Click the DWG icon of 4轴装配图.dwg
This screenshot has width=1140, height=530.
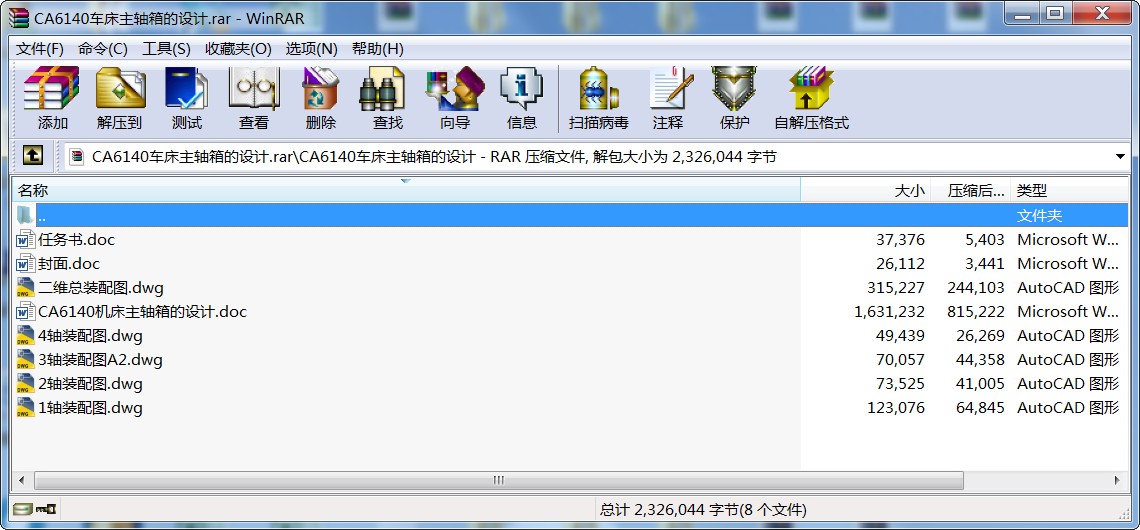(x=25, y=335)
